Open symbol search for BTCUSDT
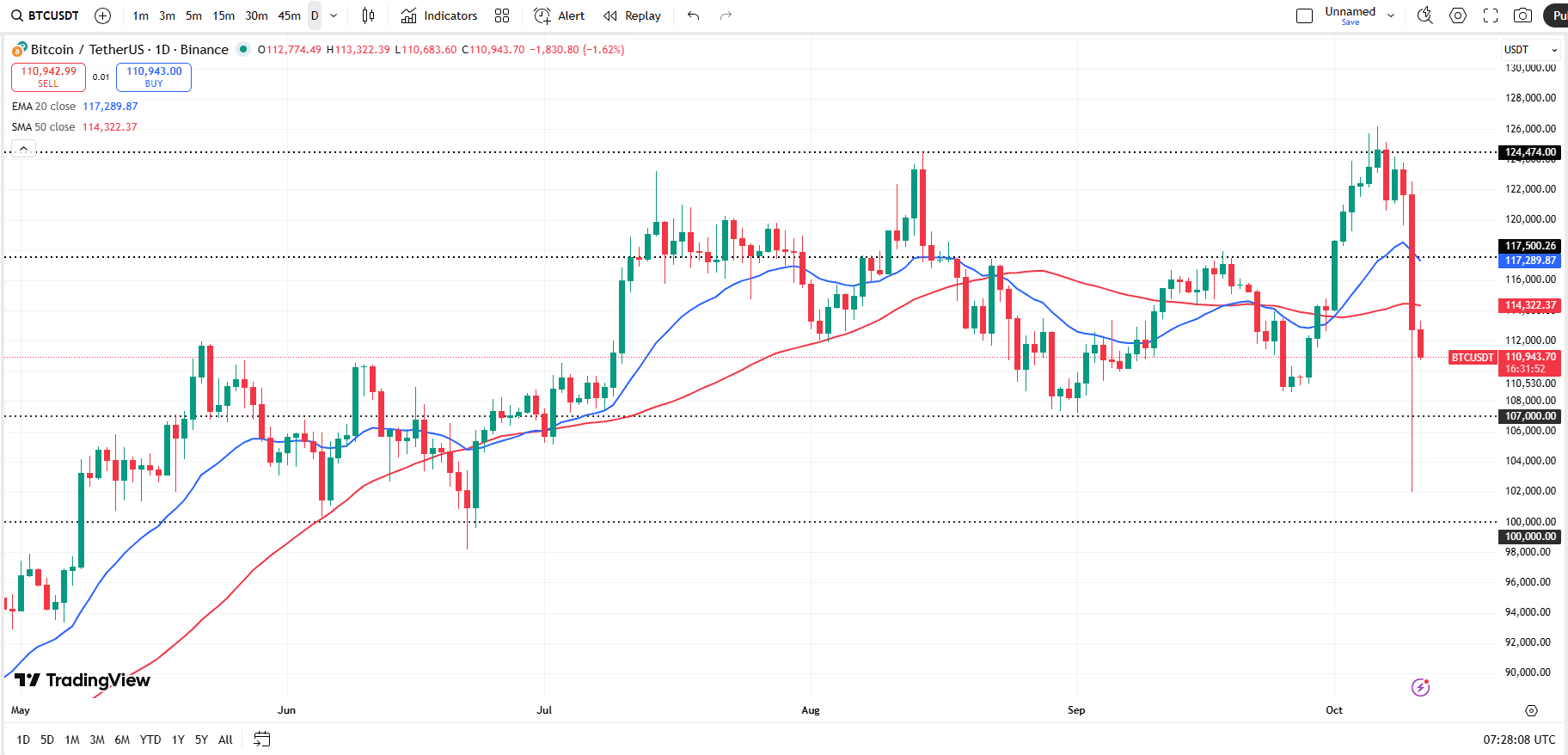 click(46, 15)
